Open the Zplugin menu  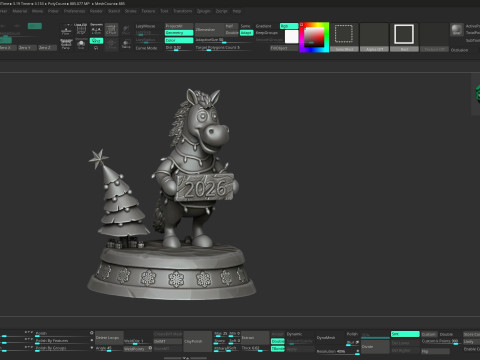[x=203, y=11]
